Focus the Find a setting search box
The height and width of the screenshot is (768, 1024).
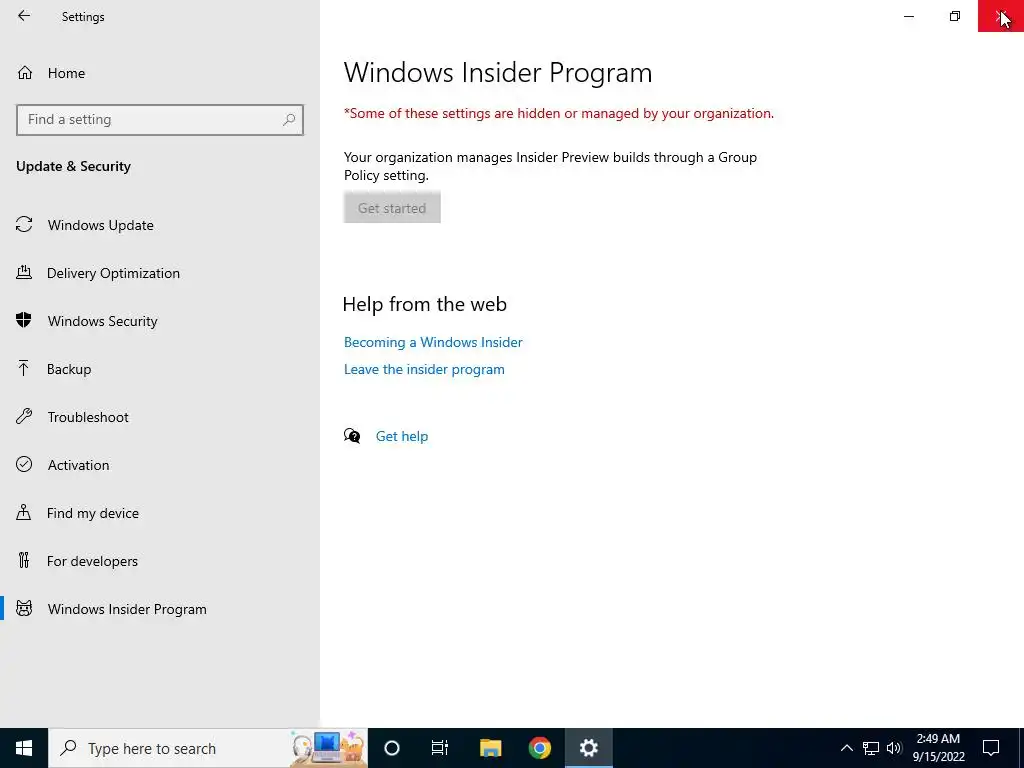(160, 120)
